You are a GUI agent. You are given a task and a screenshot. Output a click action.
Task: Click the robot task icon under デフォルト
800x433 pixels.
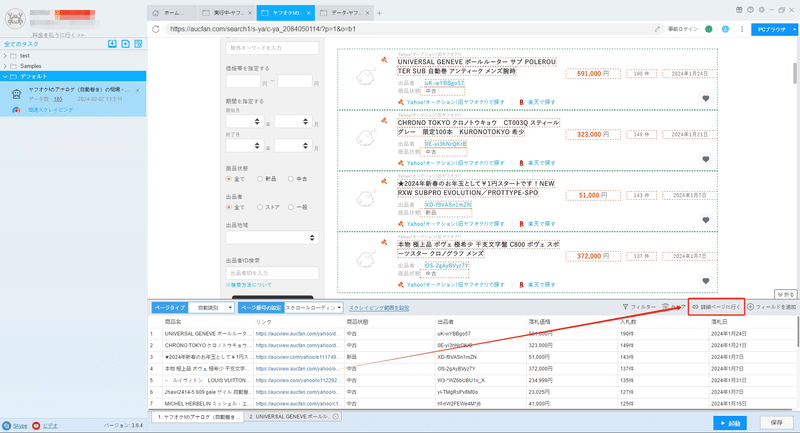pos(16,94)
